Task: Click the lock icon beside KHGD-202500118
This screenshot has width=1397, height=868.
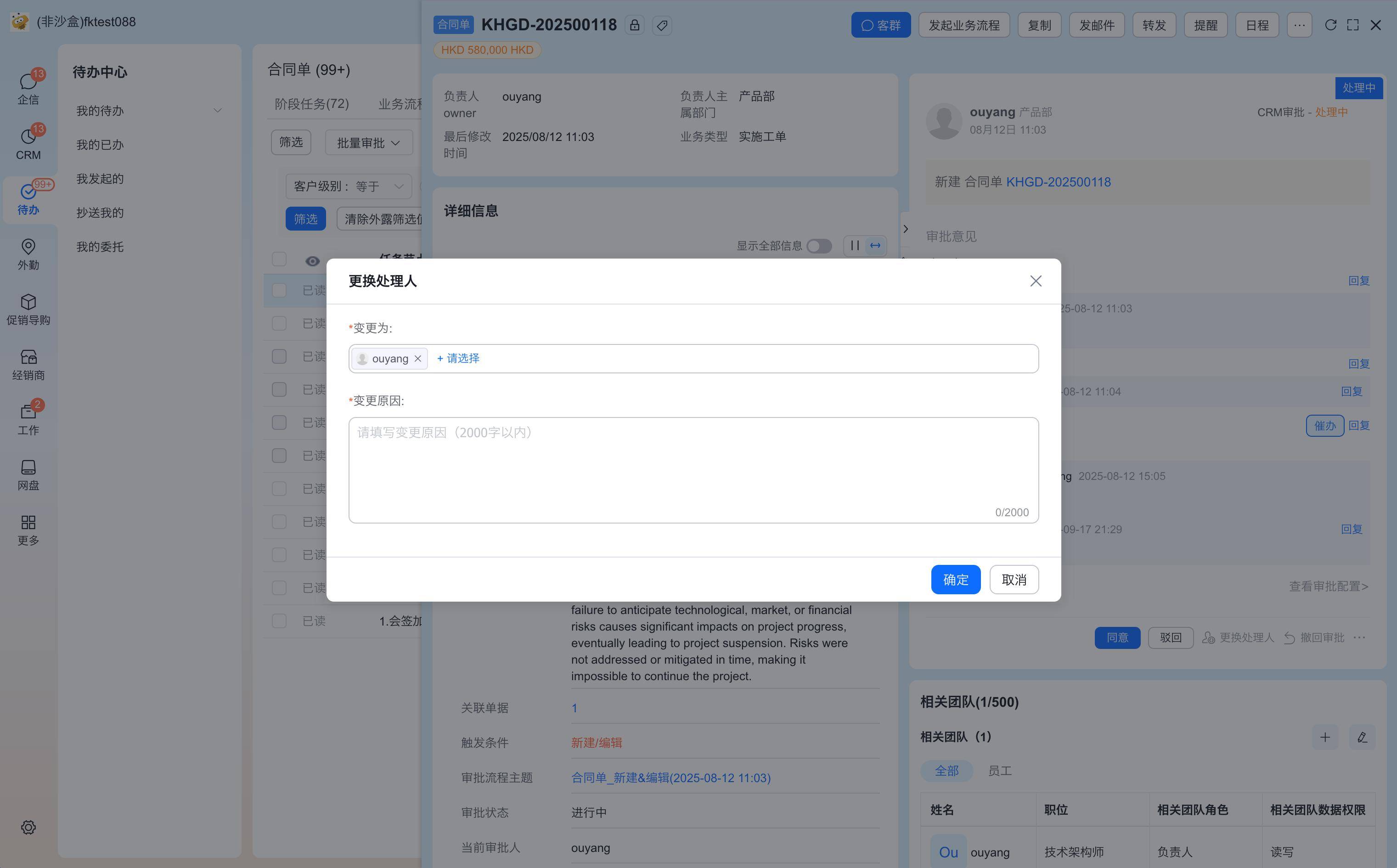Action: (x=634, y=25)
